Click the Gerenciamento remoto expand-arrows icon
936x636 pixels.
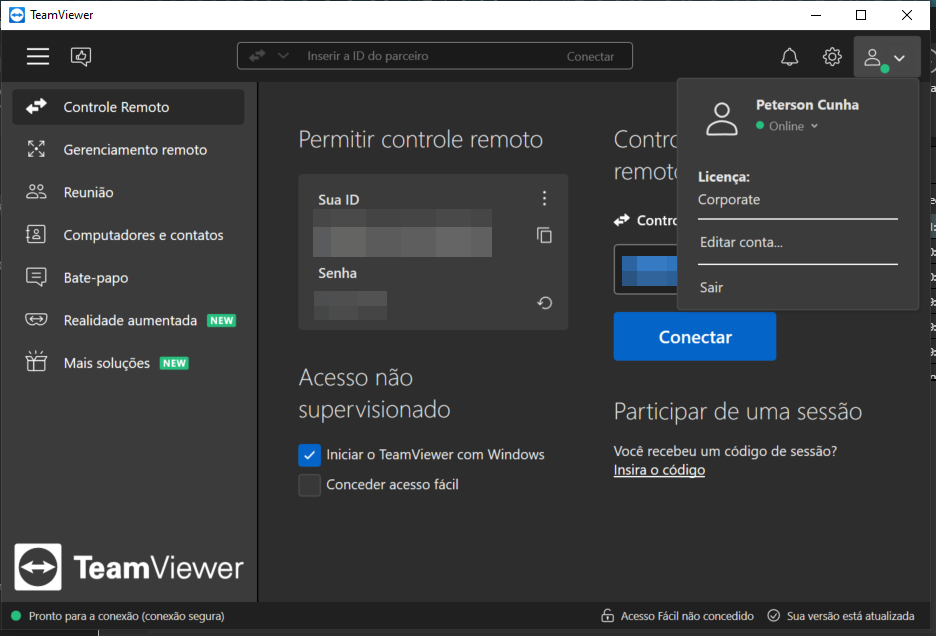pos(36,149)
